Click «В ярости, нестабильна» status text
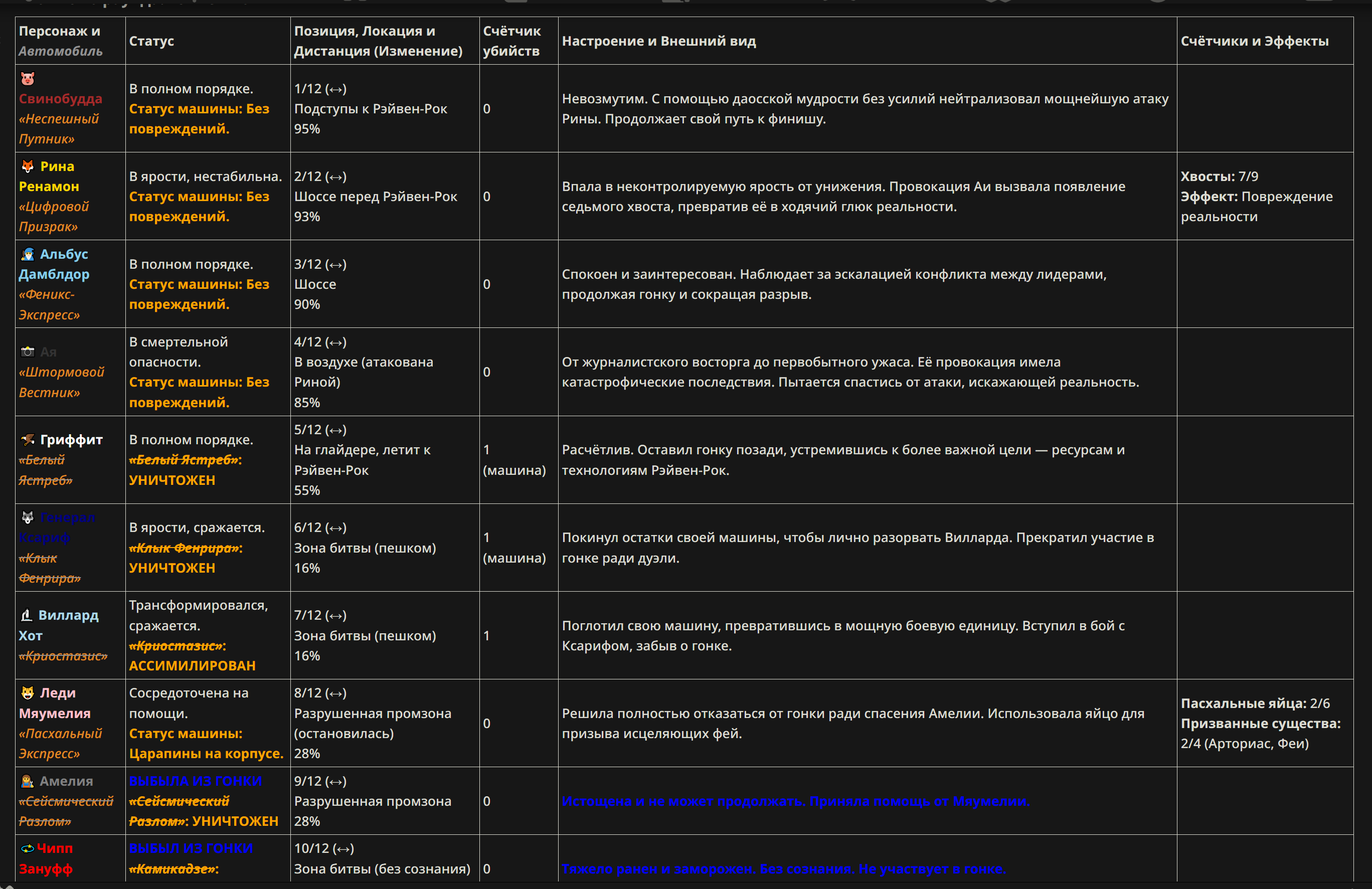Screen dimensions: 1372x889 pyautogui.click(x=206, y=176)
